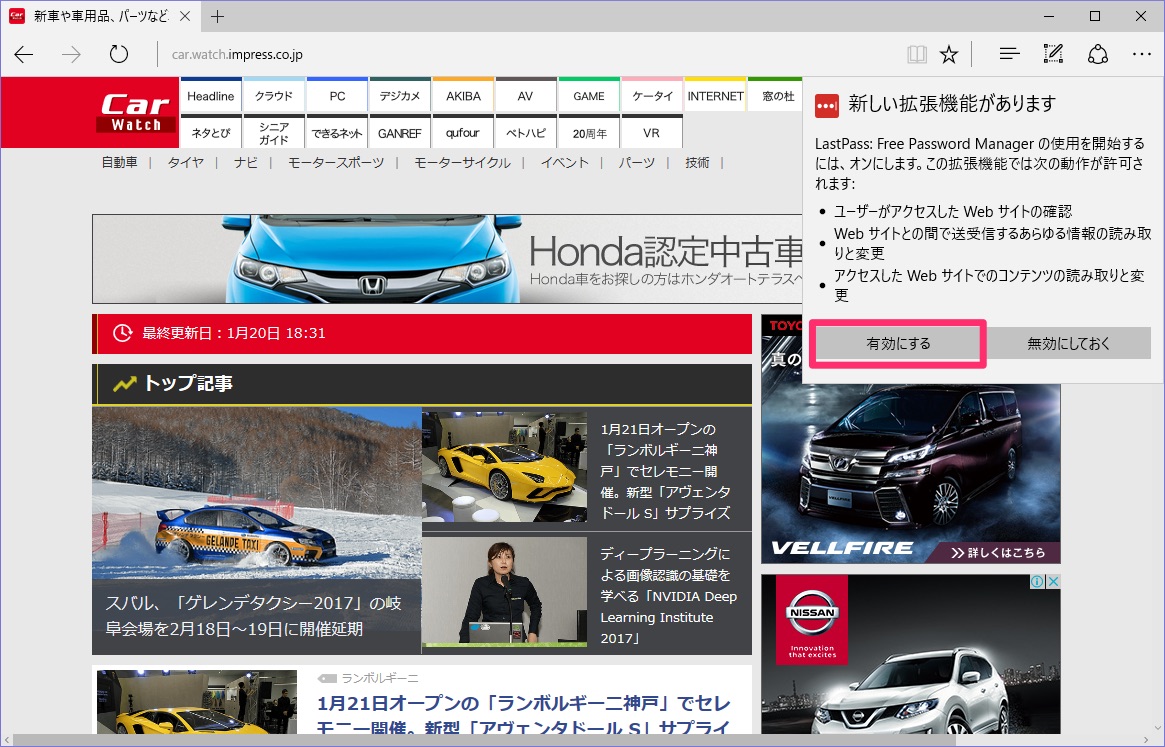The image size is (1165, 747).
Task: Go to the タイヤ category
Action: pos(186,162)
